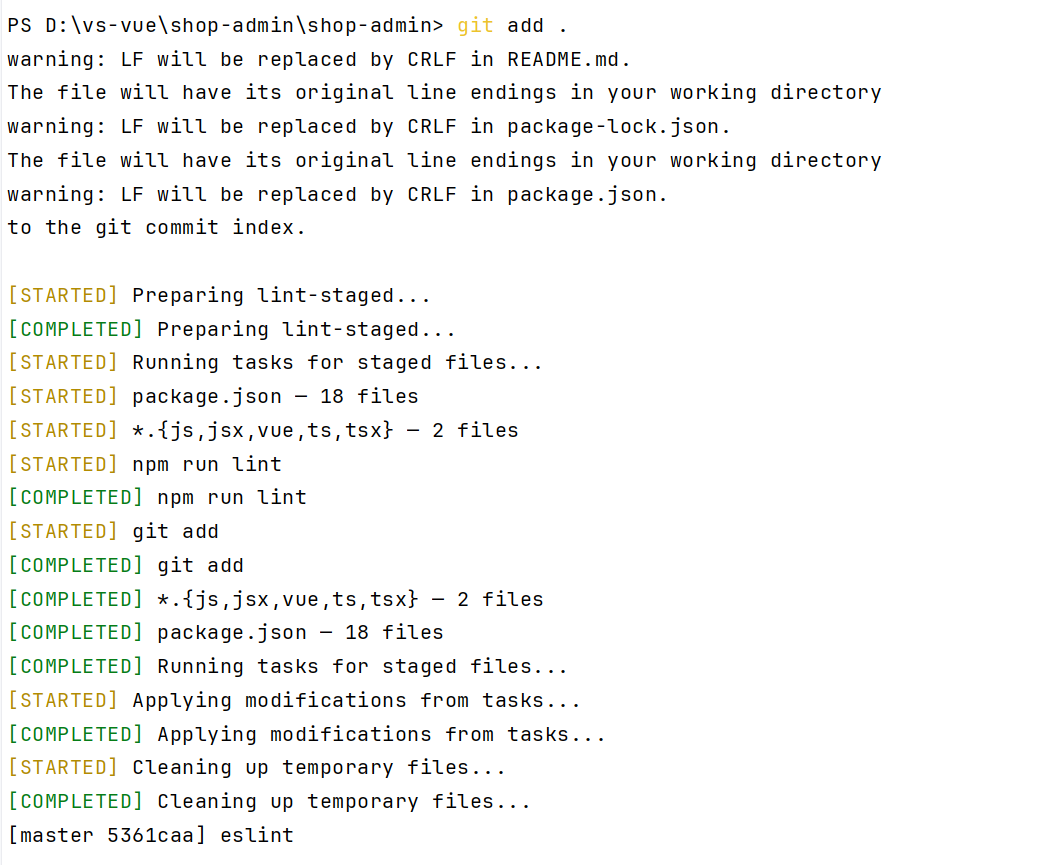Viewport: 1041px width, 865px height.
Task: Click the COMPLETED Preparing lint-staged line
Action: point(231,330)
